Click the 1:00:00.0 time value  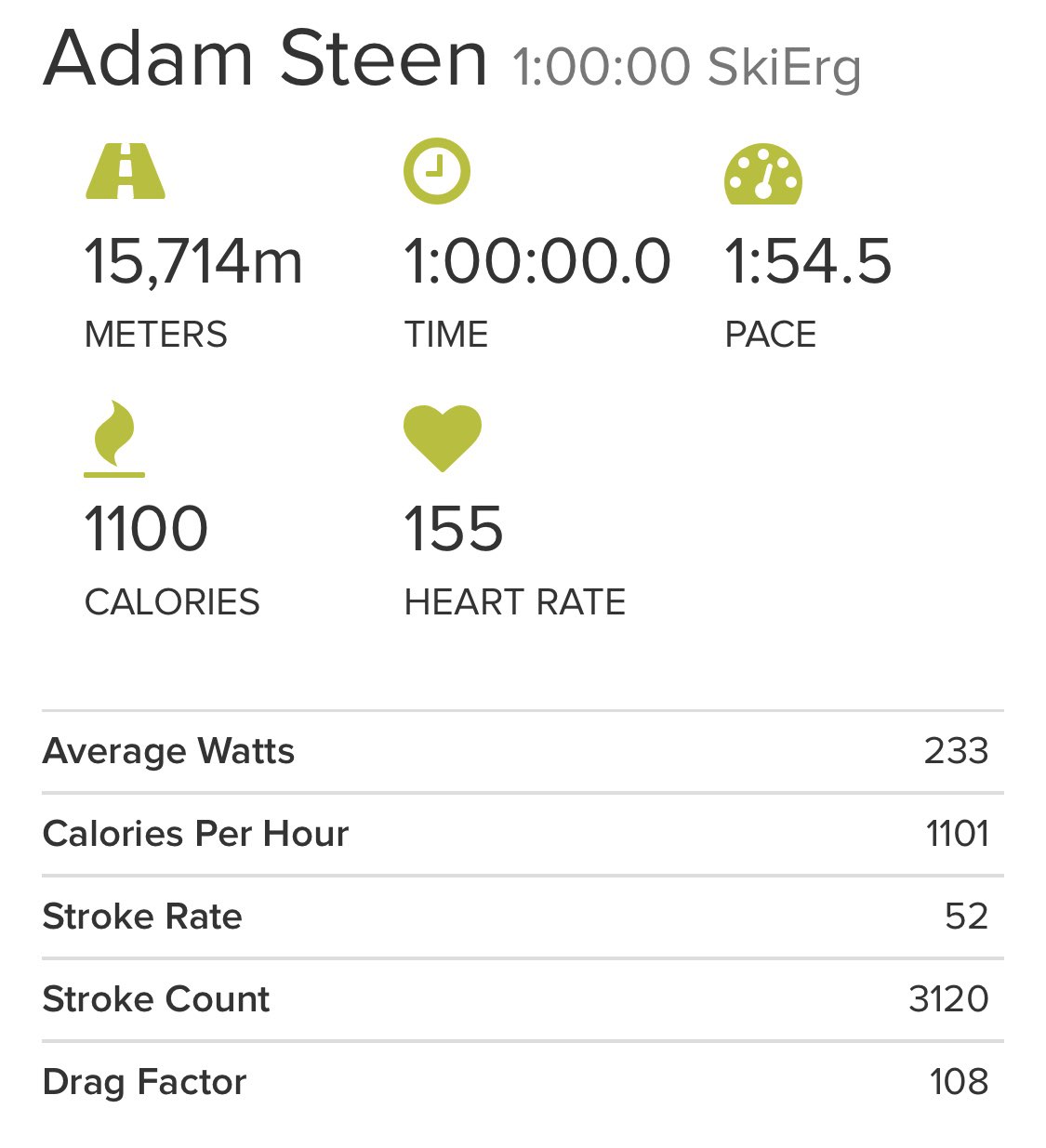point(537,261)
